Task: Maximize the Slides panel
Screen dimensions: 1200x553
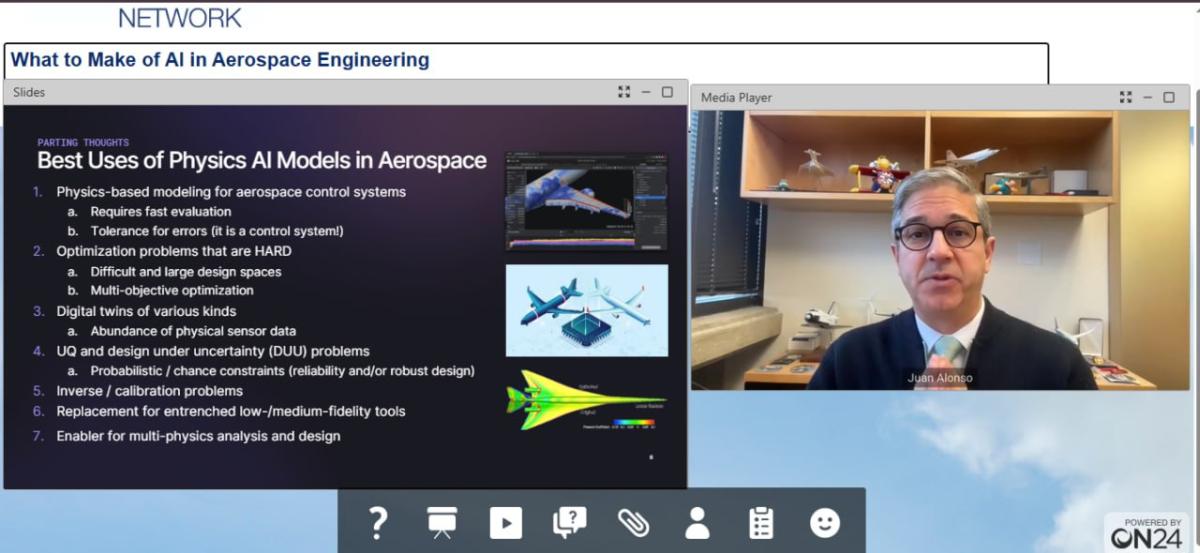Action: [x=667, y=92]
